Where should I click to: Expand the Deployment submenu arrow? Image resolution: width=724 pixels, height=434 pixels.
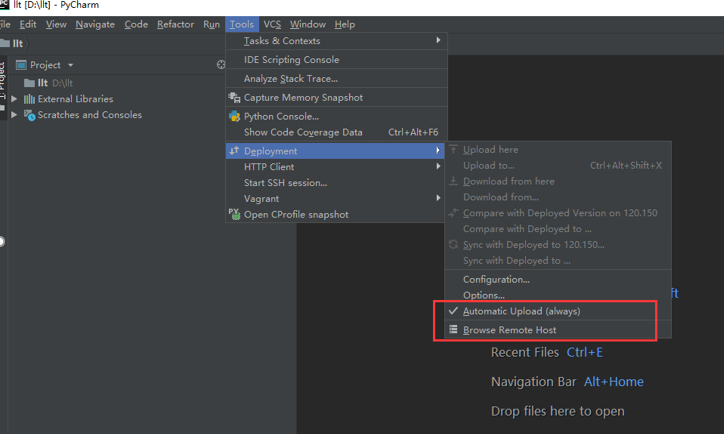[438, 151]
